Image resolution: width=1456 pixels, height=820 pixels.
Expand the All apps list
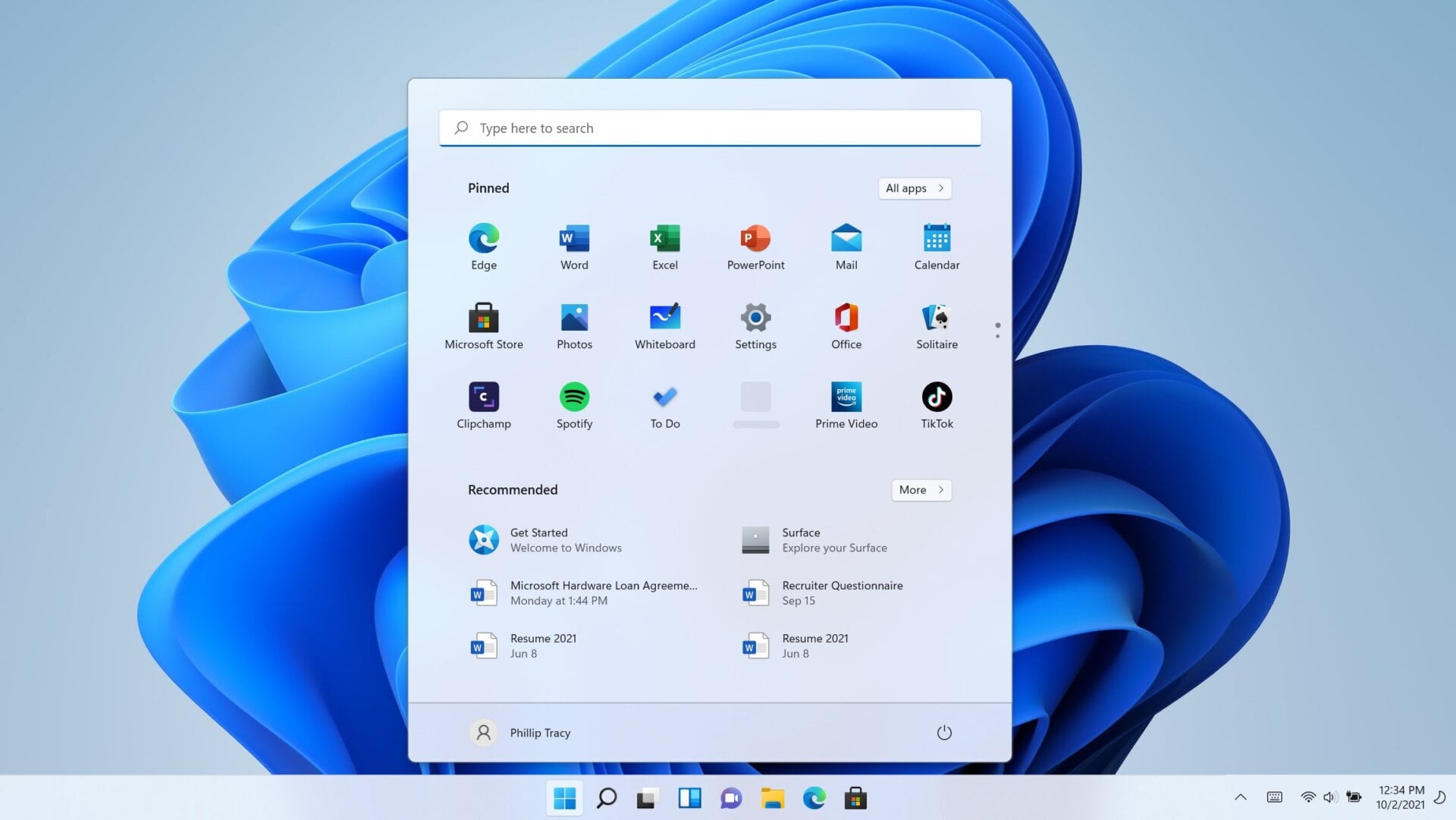(x=915, y=188)
